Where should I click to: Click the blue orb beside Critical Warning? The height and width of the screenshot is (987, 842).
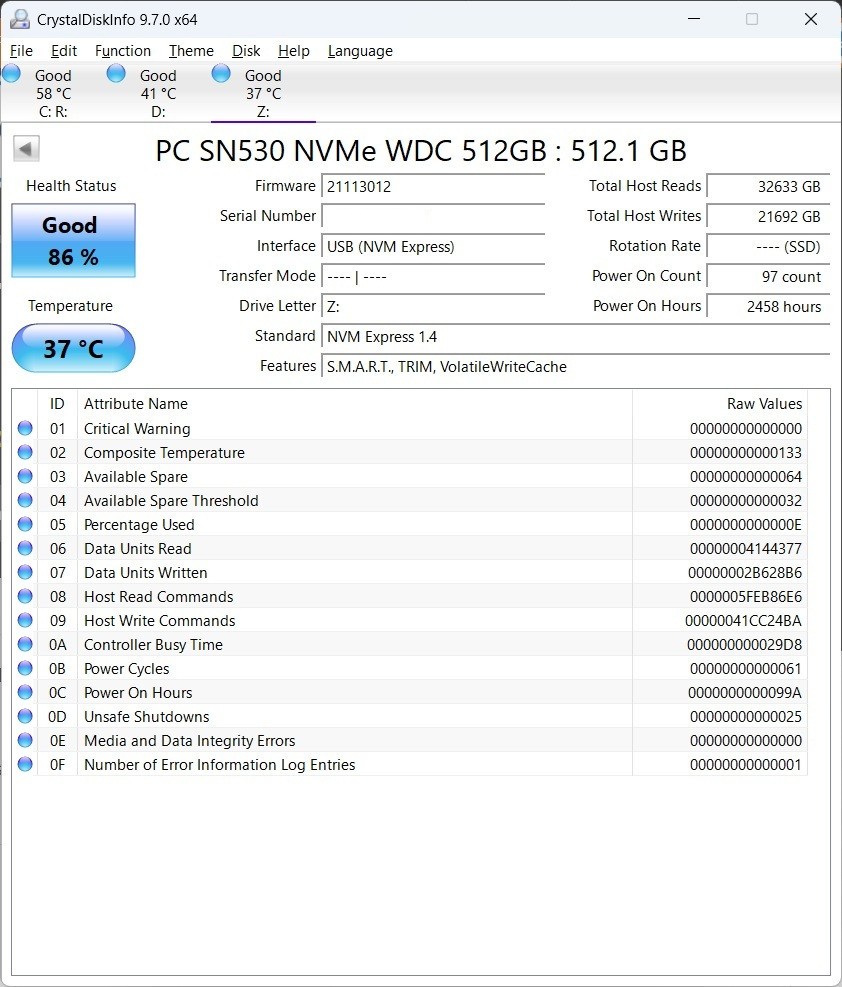click(x=25, y=429)
